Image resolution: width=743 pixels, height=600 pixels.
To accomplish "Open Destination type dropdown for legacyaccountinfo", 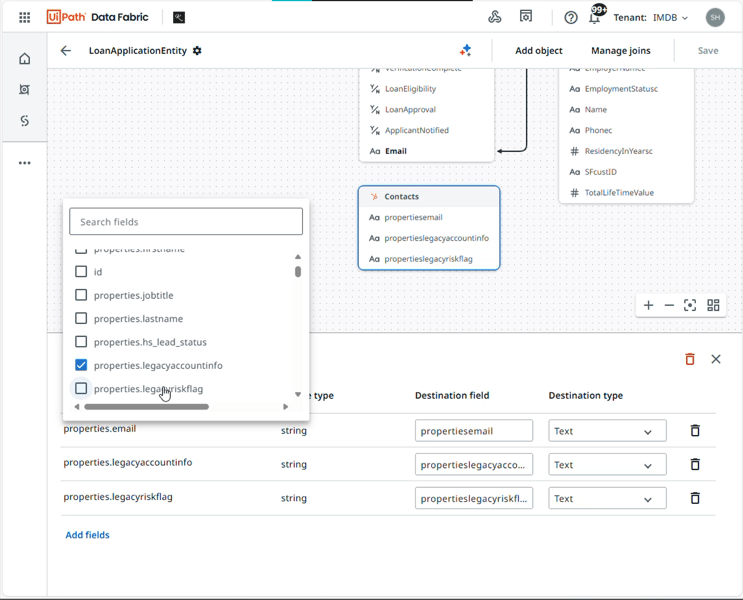I will 607,464.
